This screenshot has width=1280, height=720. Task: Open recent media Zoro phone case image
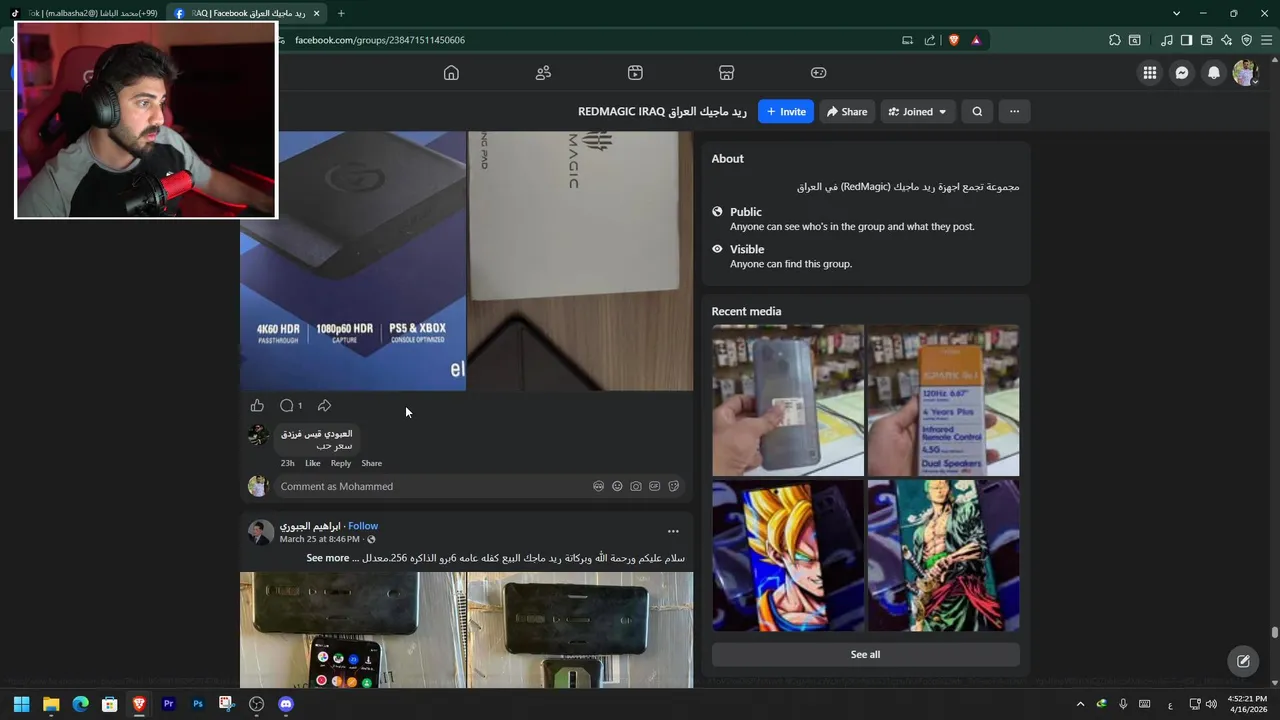[x=943, y=556]
